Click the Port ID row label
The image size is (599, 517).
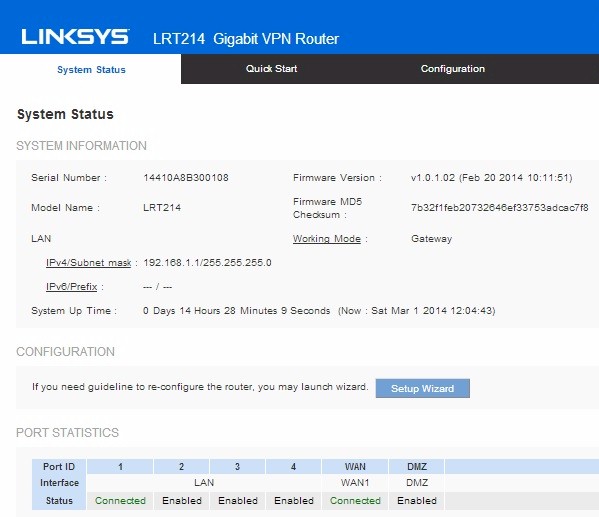tap(59, 467)
